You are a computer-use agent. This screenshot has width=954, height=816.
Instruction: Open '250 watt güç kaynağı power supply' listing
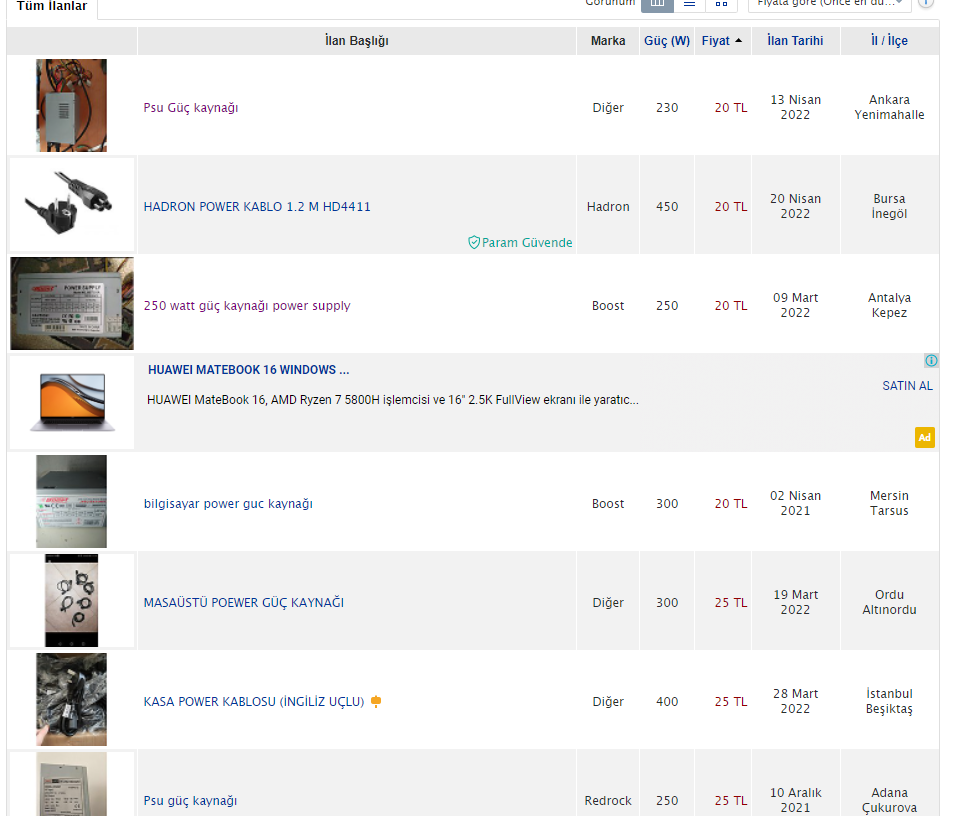tap(247, 305)
